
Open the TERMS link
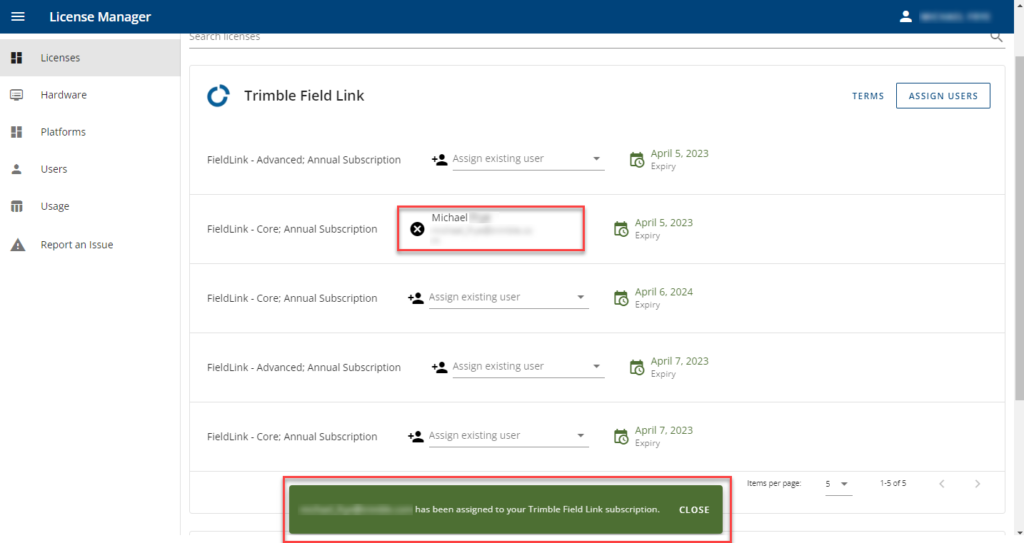[868, 96]
